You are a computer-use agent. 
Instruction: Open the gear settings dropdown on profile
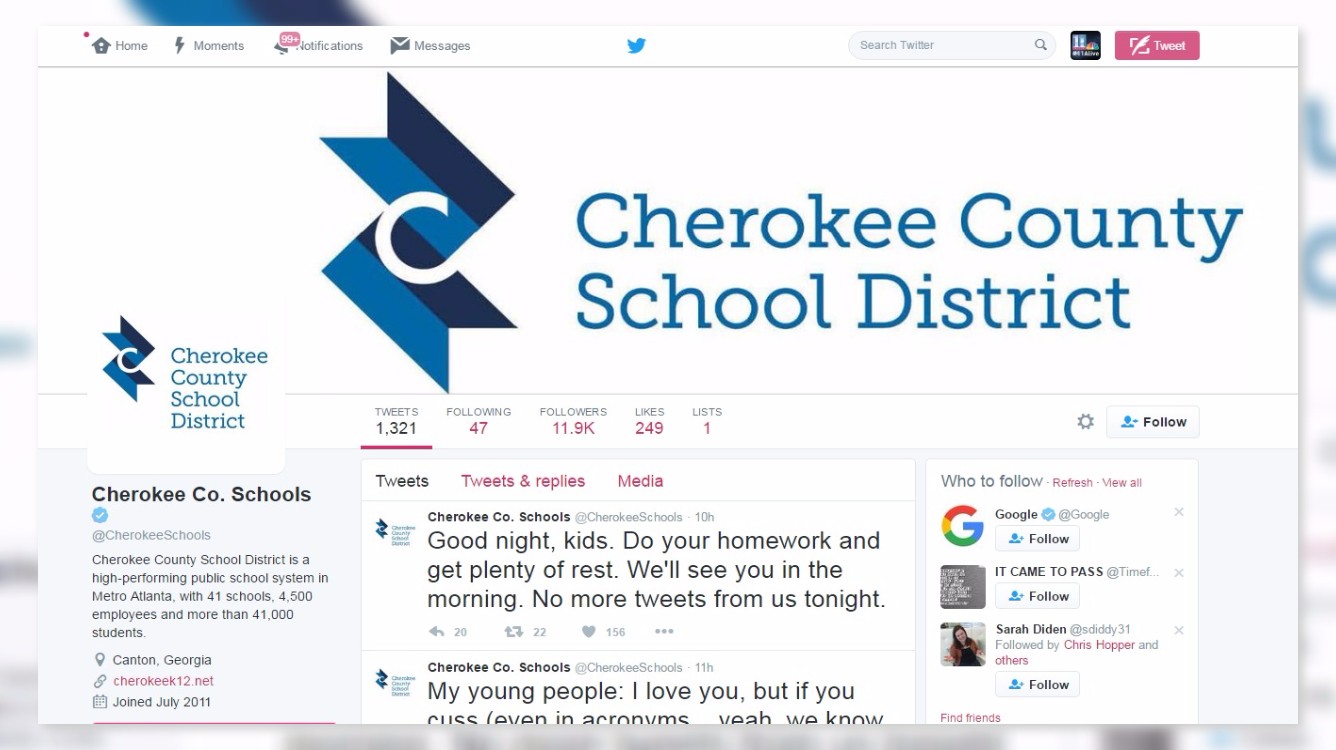pyautogui.click(x=1085, y=422)
